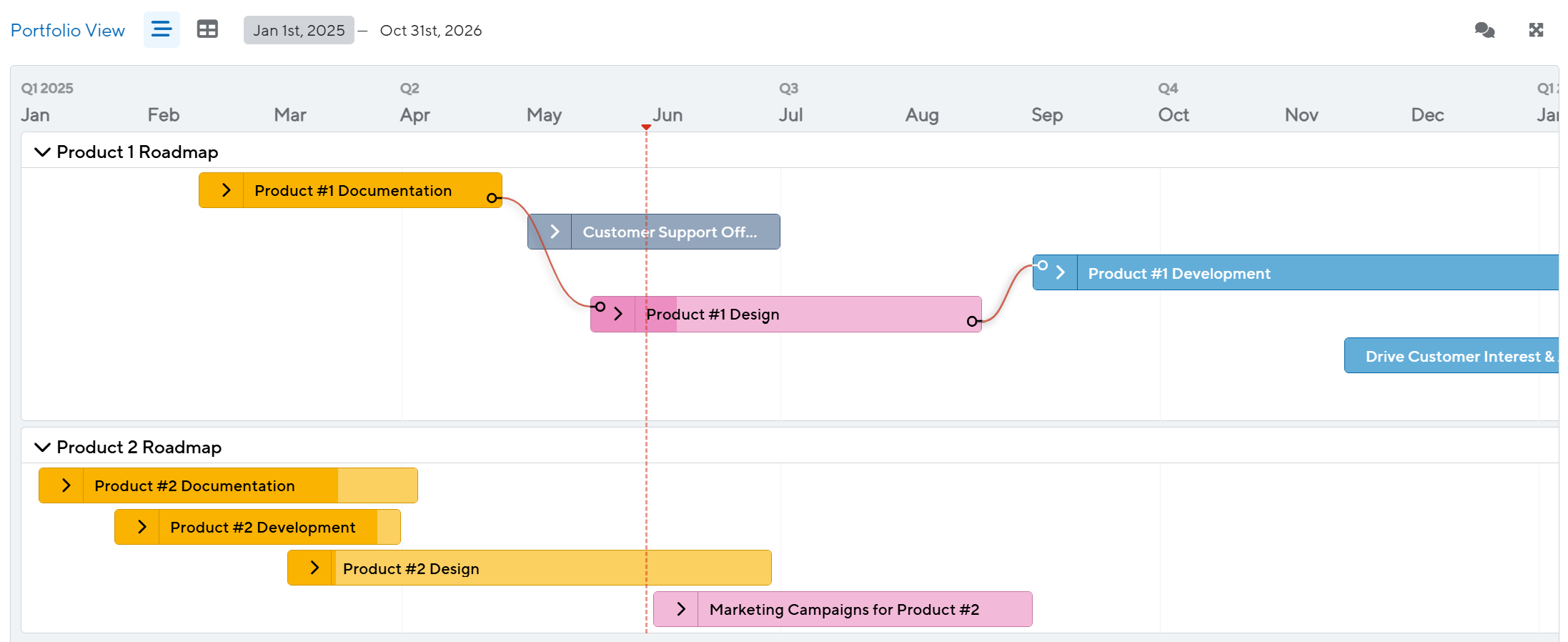Click dependency dot at Product #1 Design end
The width and height of the screenshot is (1568, 642).
click(x=972, y=322)
